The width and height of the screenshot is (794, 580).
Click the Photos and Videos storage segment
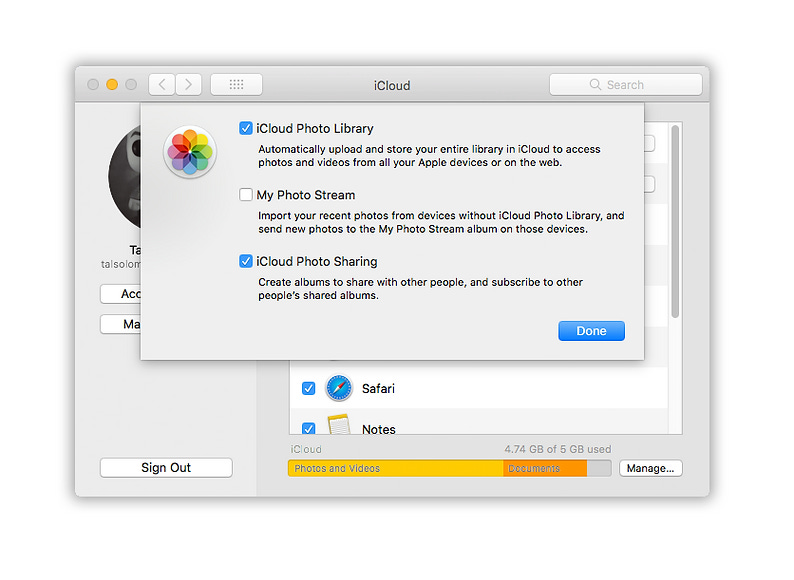point(395,469)
